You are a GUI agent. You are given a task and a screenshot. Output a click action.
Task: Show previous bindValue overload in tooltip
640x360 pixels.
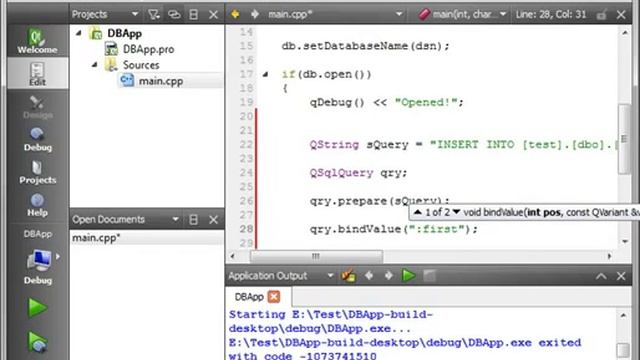tap(418, 212)
